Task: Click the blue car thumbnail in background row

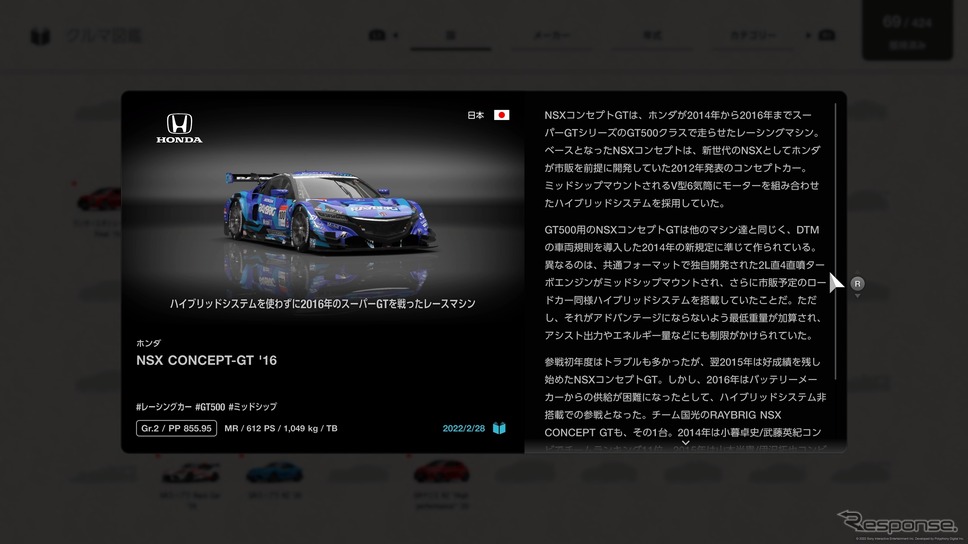Action: tap(274, 472)
